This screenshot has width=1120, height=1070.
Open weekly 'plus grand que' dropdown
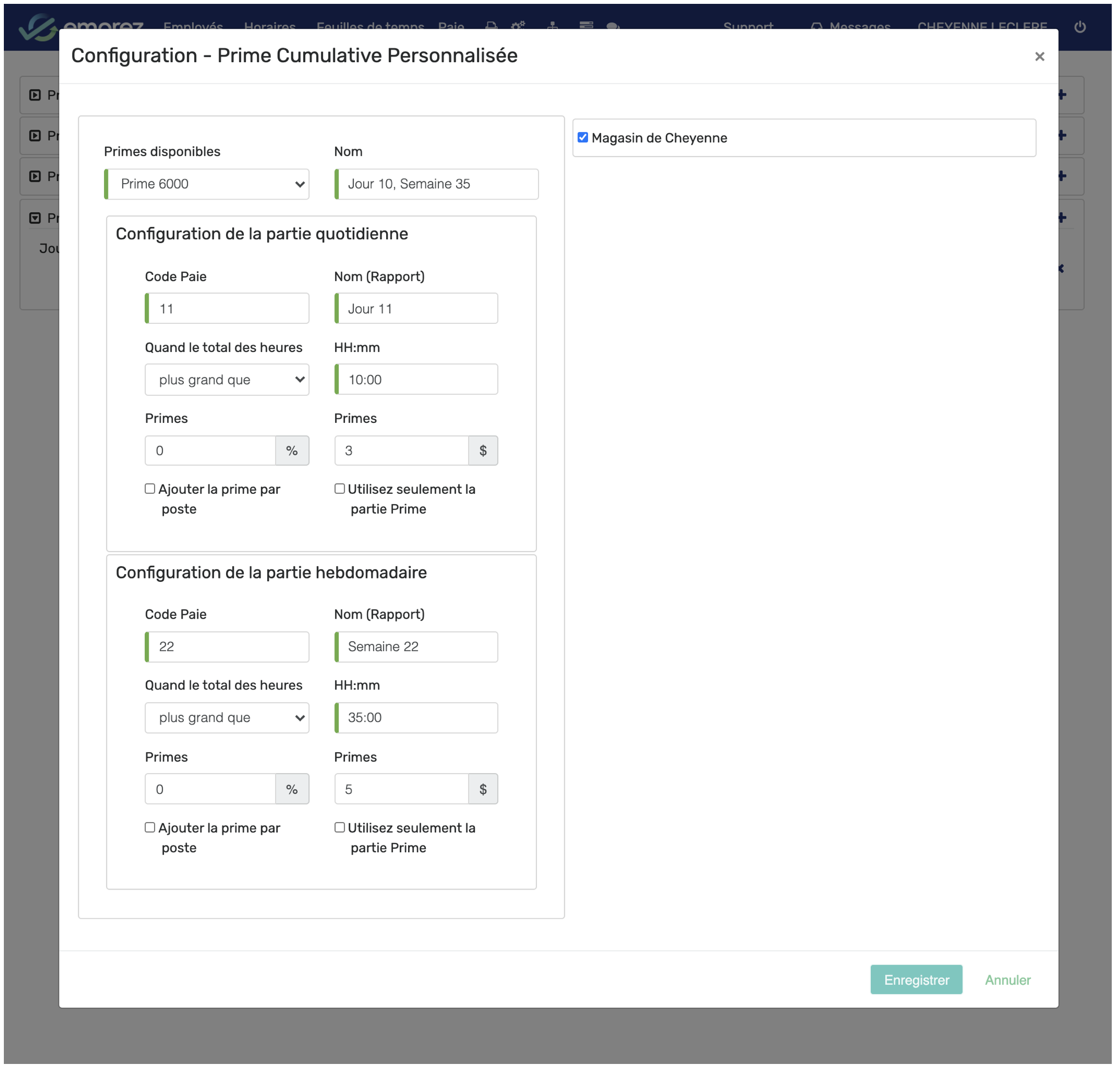coord(227,718)
